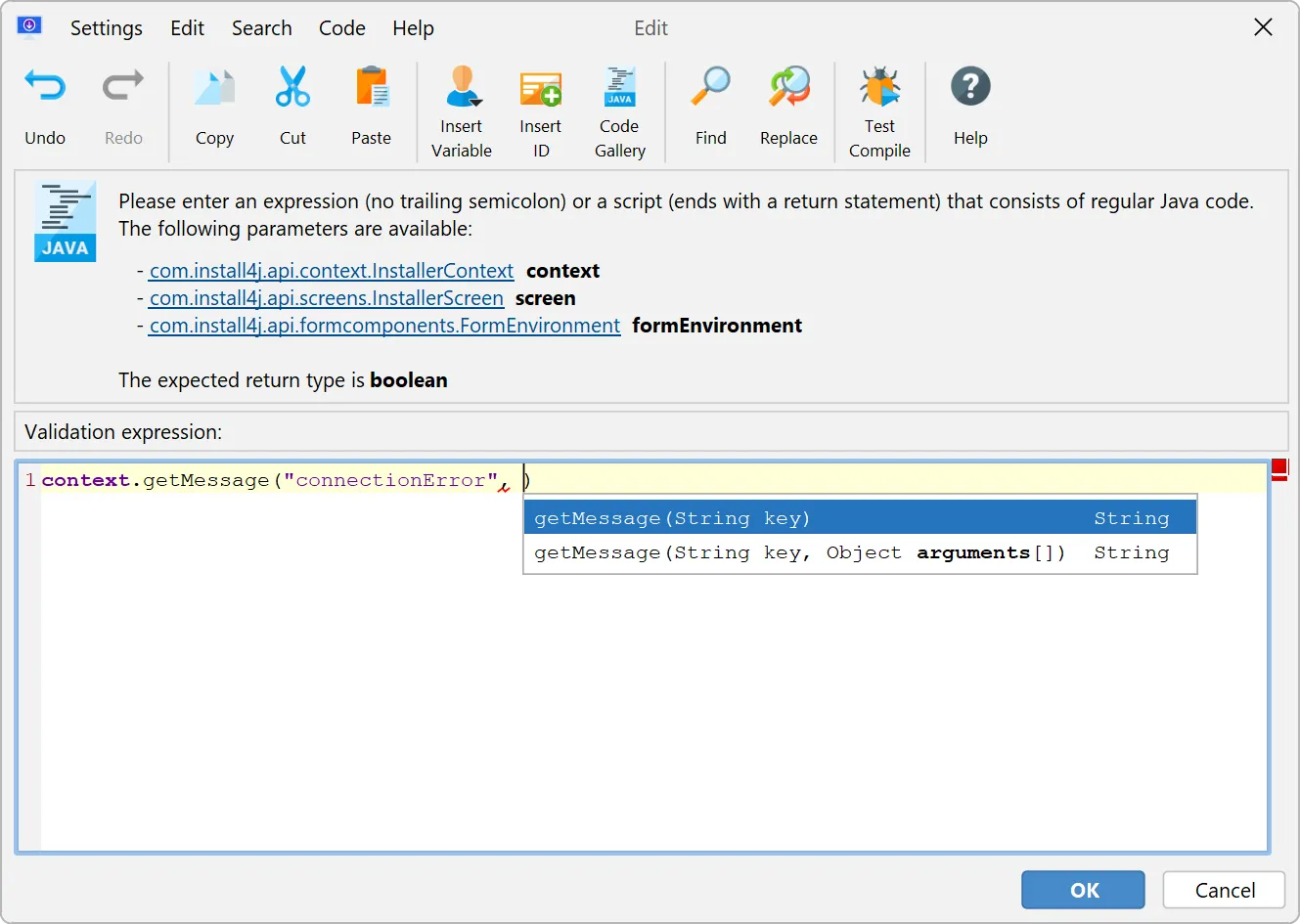Click the "connectionError" string in the code
The width and height of the screenshot is (1300, 924).
point(390,480)
